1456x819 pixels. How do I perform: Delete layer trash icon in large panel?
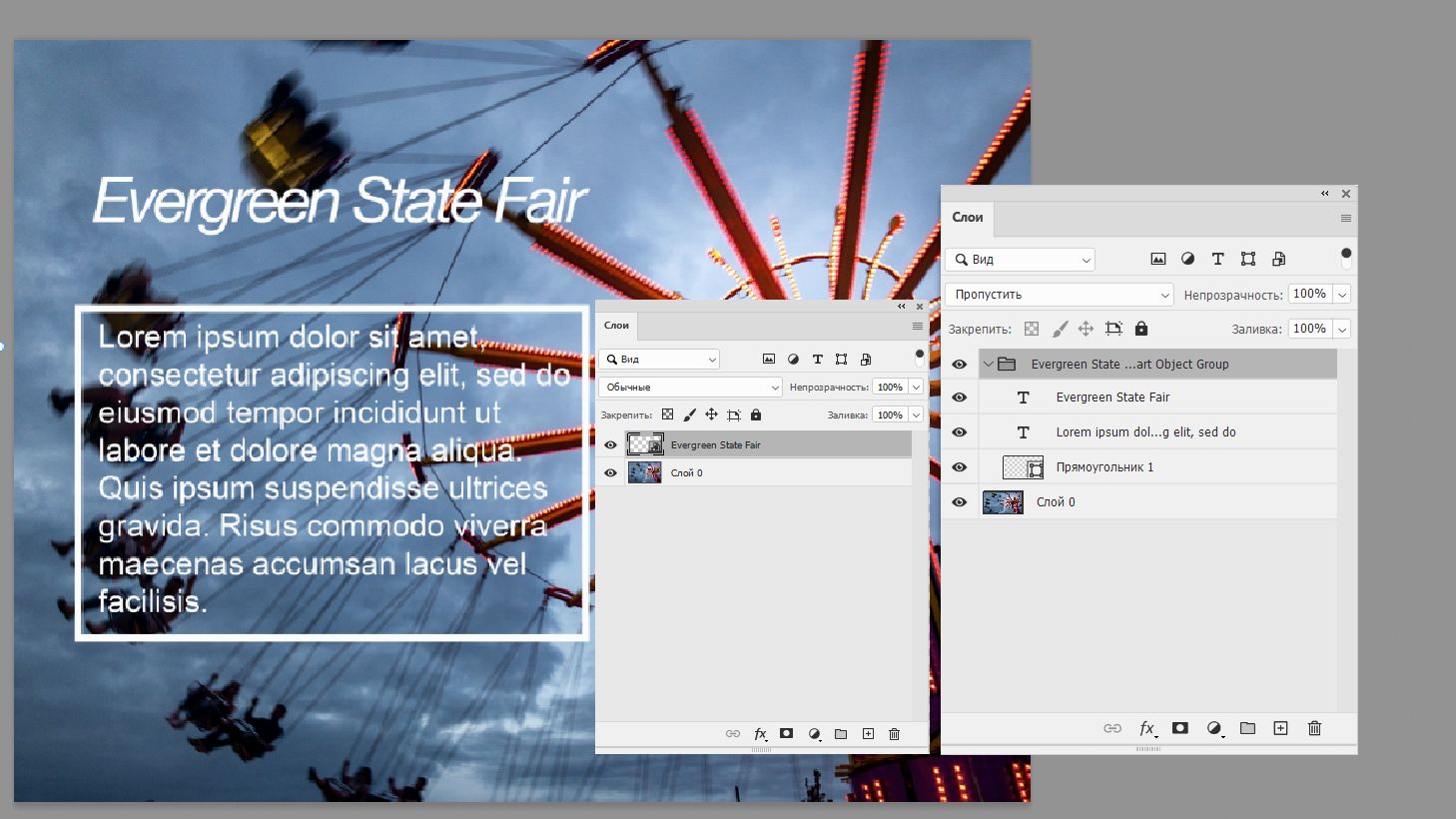(x=1314, y=728)
